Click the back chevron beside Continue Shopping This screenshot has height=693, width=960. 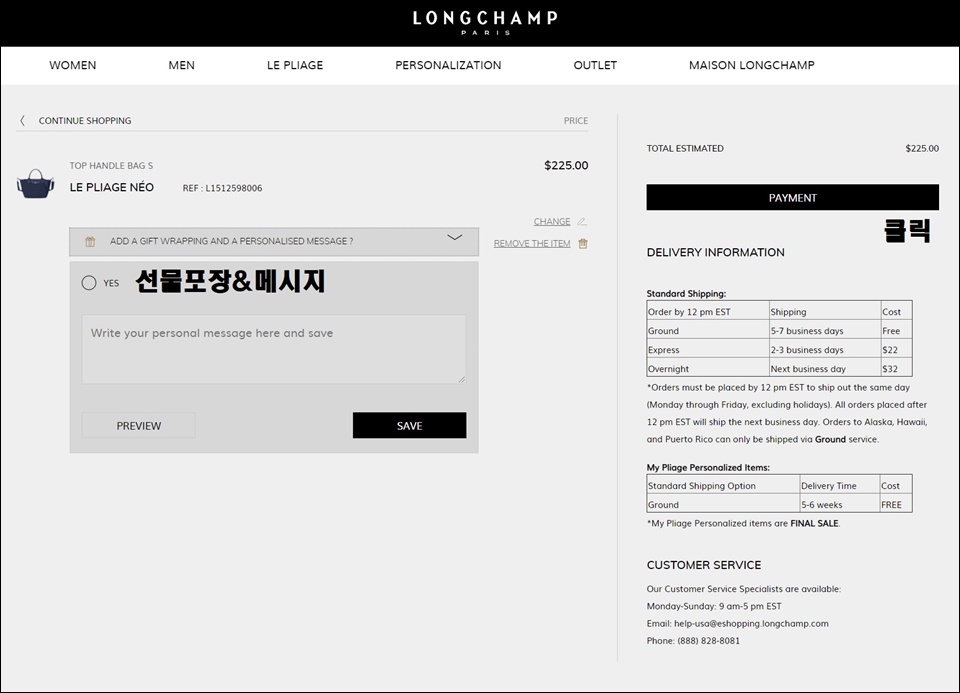23,121
